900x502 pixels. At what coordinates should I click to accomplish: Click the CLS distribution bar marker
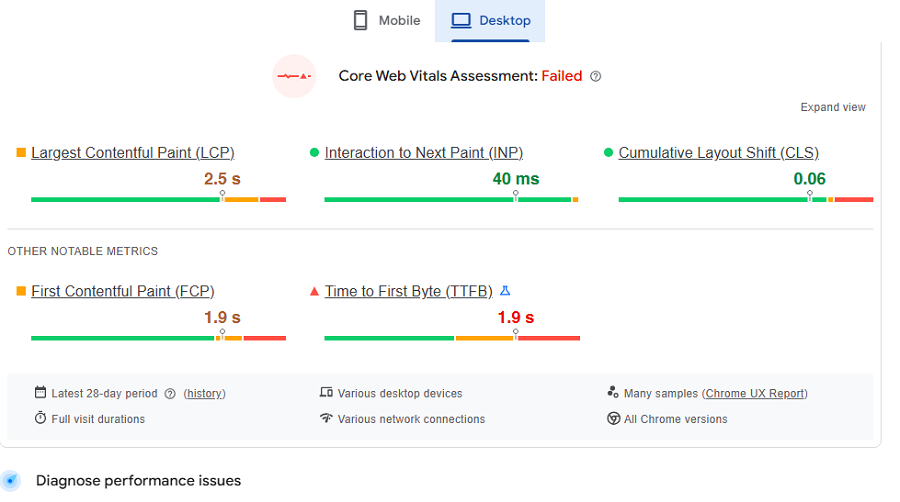(809, 195)
